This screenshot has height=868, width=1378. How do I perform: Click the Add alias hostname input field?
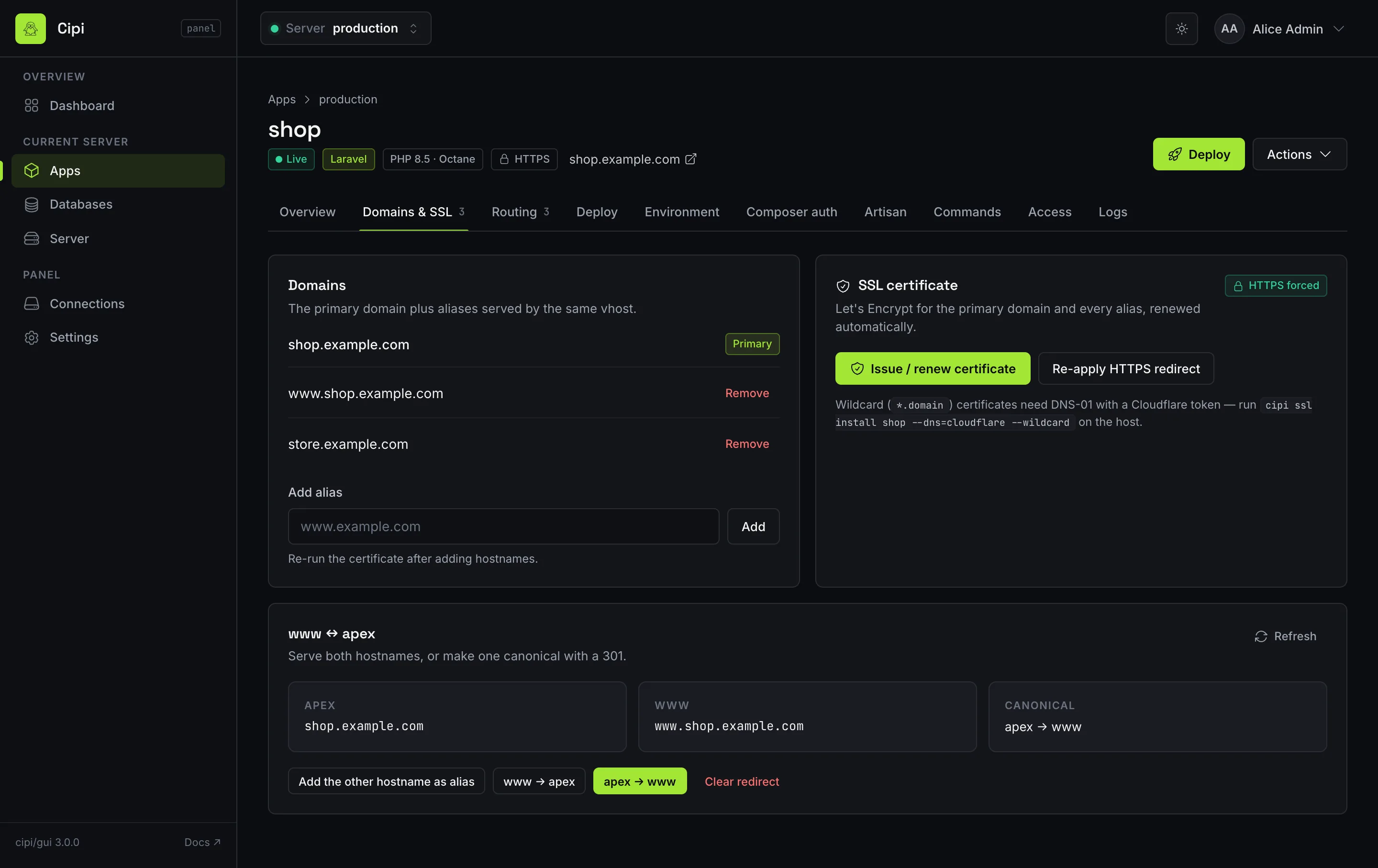(503, 526)
